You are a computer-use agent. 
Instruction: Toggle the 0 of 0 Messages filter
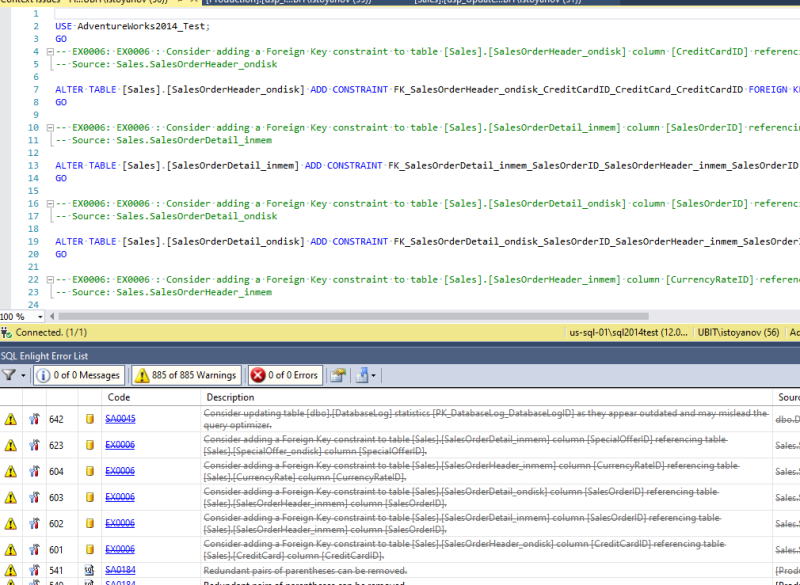pyautogui.click(x=79, y=375)
